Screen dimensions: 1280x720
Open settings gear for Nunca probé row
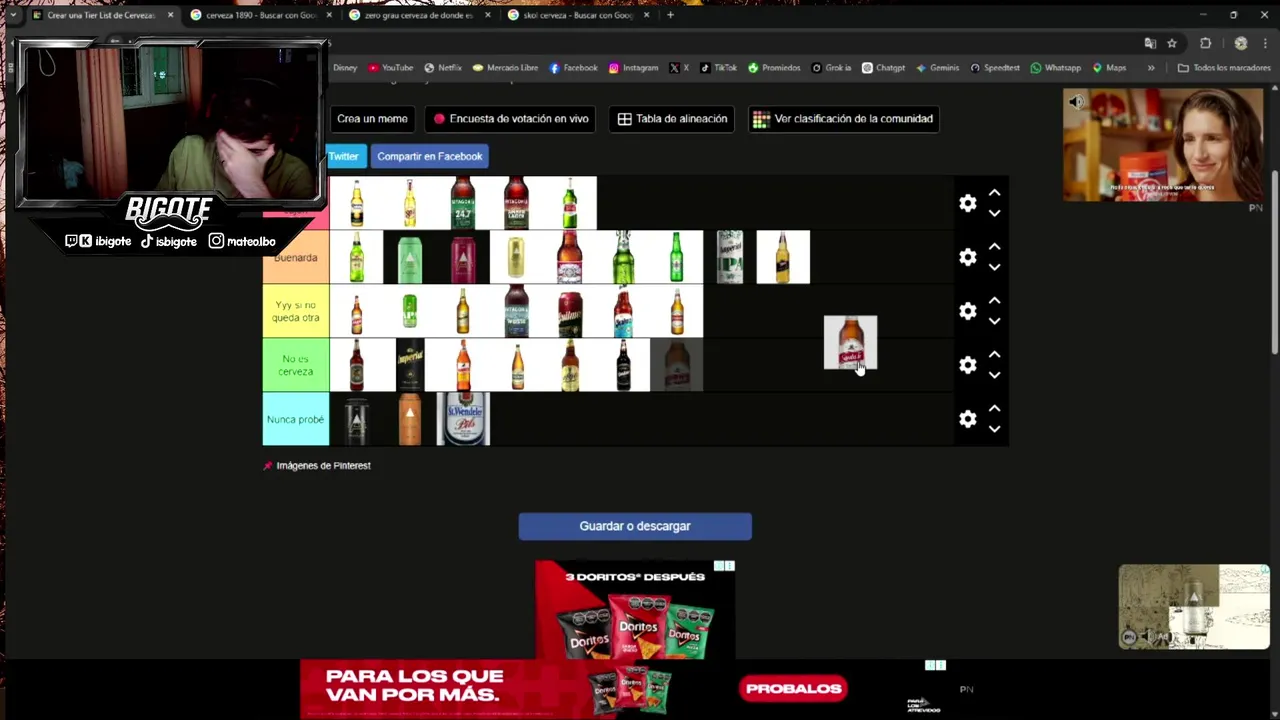[967, 419]
